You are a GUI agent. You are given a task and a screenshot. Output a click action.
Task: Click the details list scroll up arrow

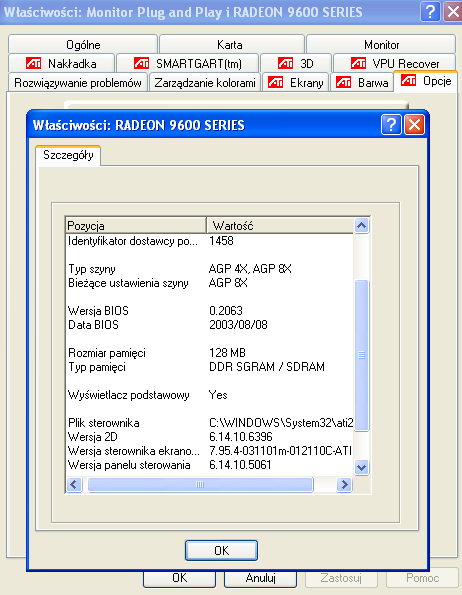pos(361,226)
